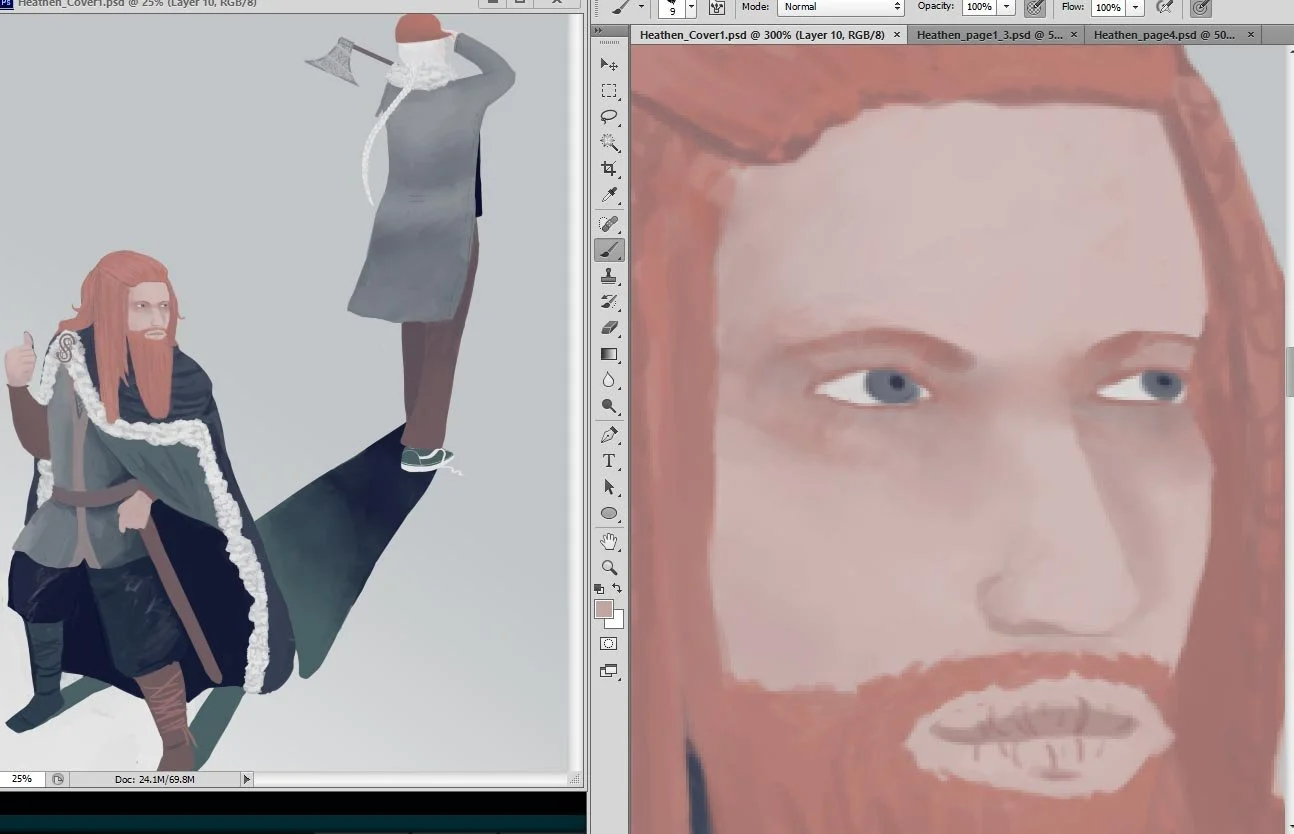Select the Brush tool in toolbox
1294x834 pixels.
tap(609, 250)
